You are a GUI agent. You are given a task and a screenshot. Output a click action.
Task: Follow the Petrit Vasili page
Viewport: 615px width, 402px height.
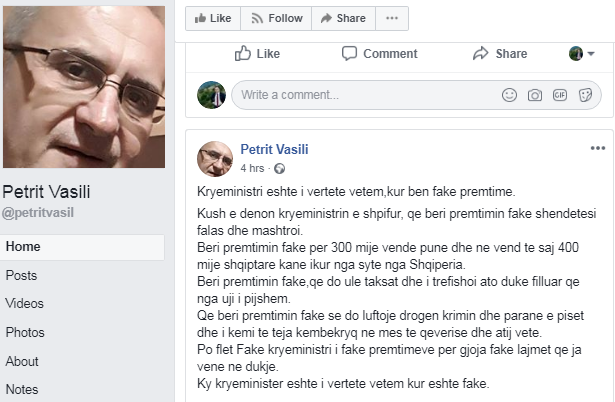(x=276, y=18)
